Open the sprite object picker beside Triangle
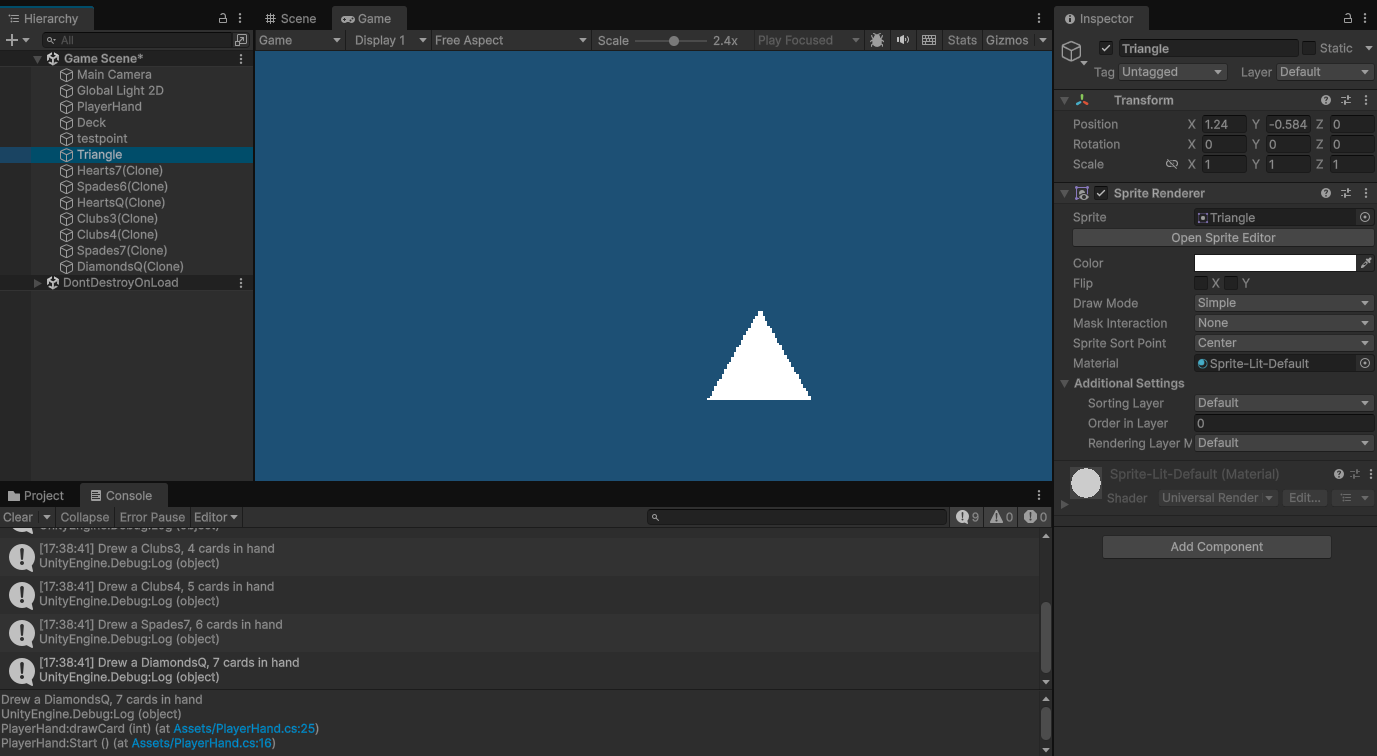This screenshot has height=756, width=1377. click(x=1364, y=217)
